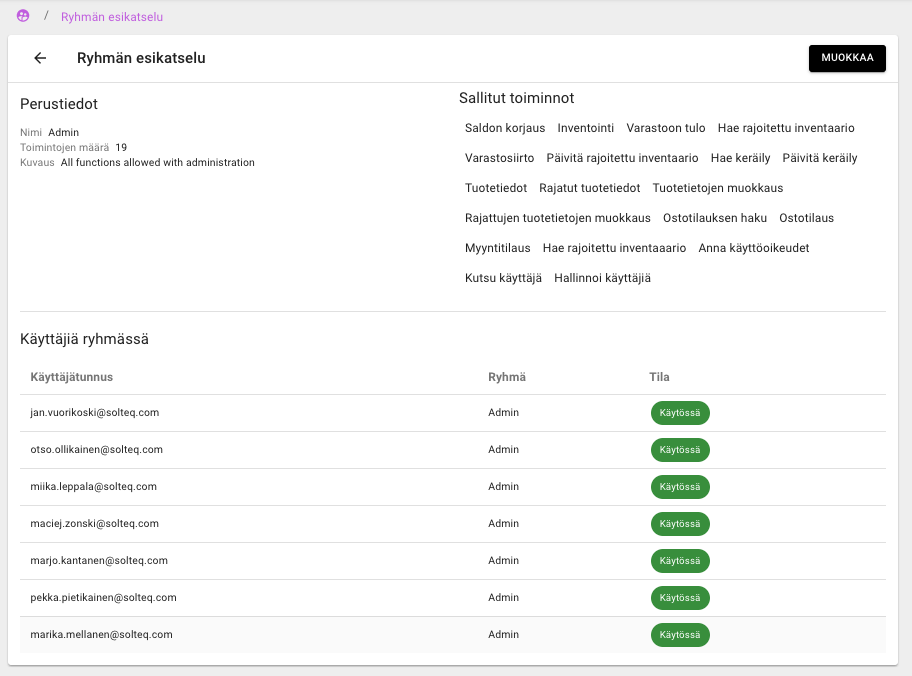Select the Tuotetiedot chip
Viewport: 912px width, 676px height.
pyautogui.click(x=496, y=188)
